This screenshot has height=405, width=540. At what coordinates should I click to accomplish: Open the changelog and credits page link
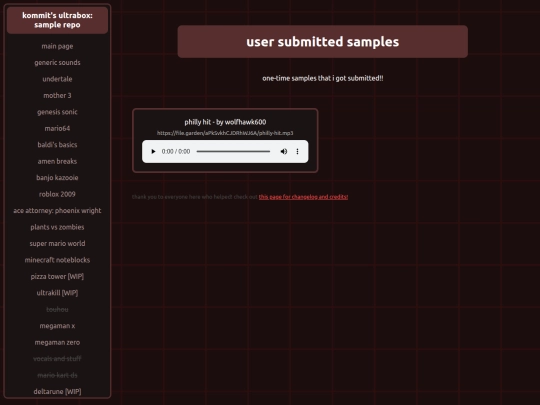click(303, 197)
